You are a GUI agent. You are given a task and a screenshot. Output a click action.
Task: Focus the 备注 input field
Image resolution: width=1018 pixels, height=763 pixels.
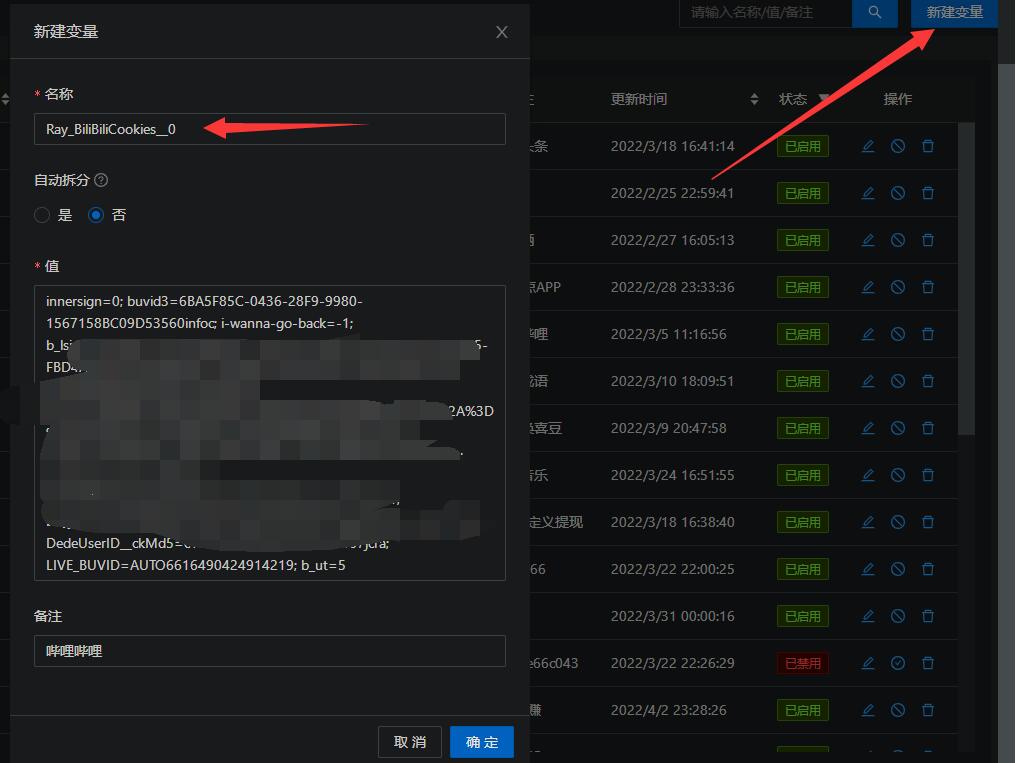(269, 651)
